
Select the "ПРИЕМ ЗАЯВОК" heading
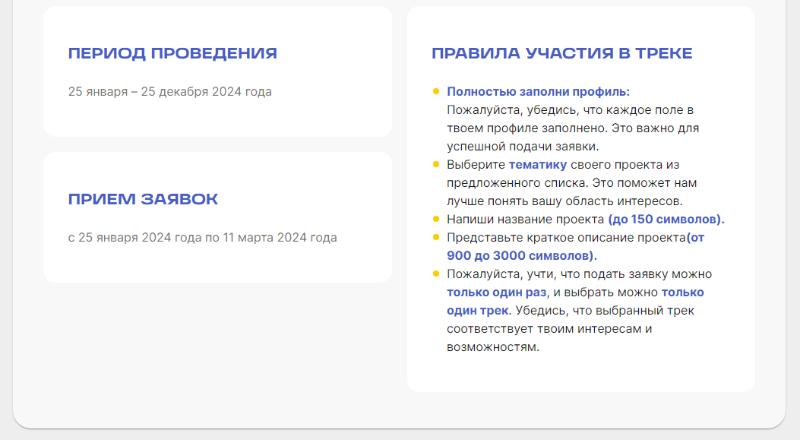[x=143, y=199]
